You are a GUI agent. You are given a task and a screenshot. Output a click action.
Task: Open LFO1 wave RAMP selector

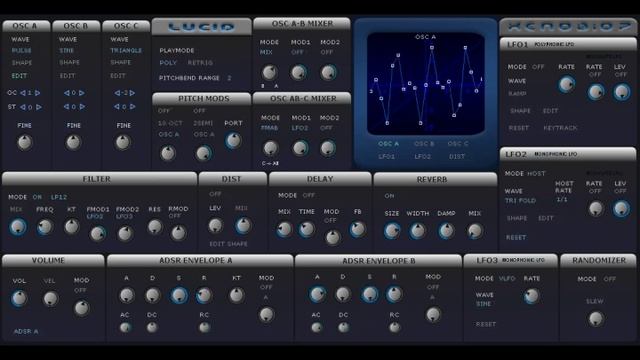[517, 93]
